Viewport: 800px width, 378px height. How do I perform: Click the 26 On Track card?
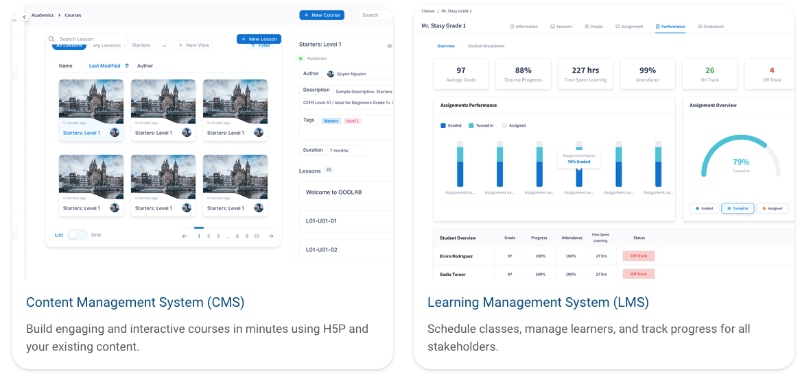point(710,74)
